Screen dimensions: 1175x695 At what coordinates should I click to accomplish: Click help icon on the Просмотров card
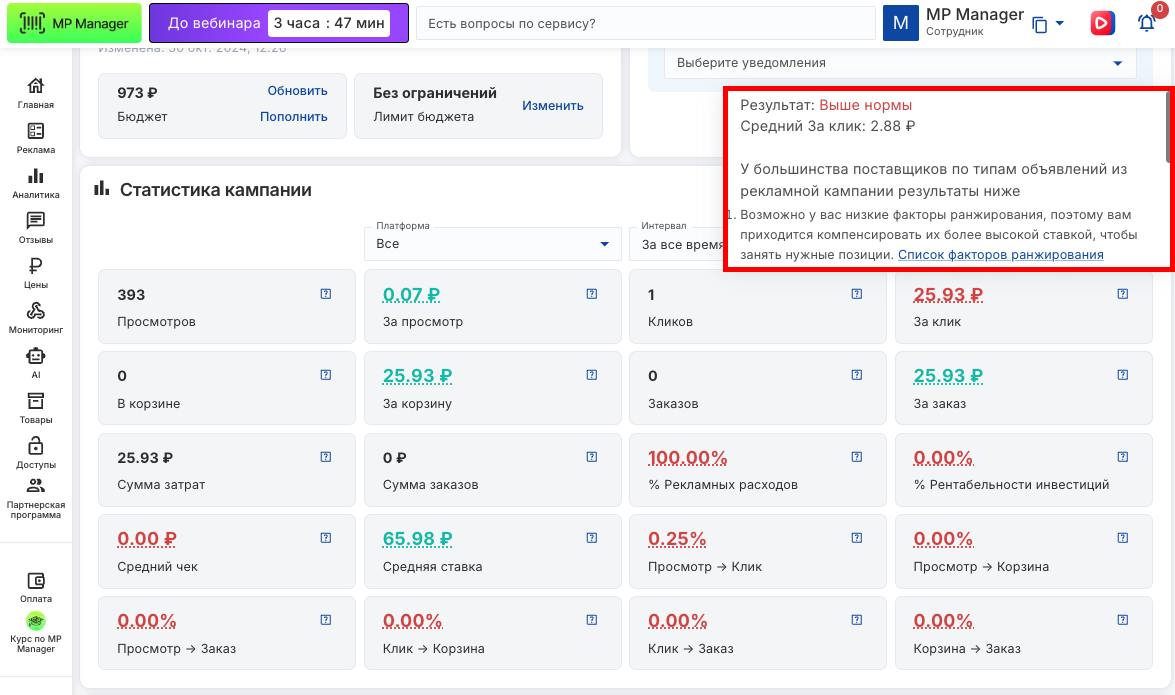(325, 294)
